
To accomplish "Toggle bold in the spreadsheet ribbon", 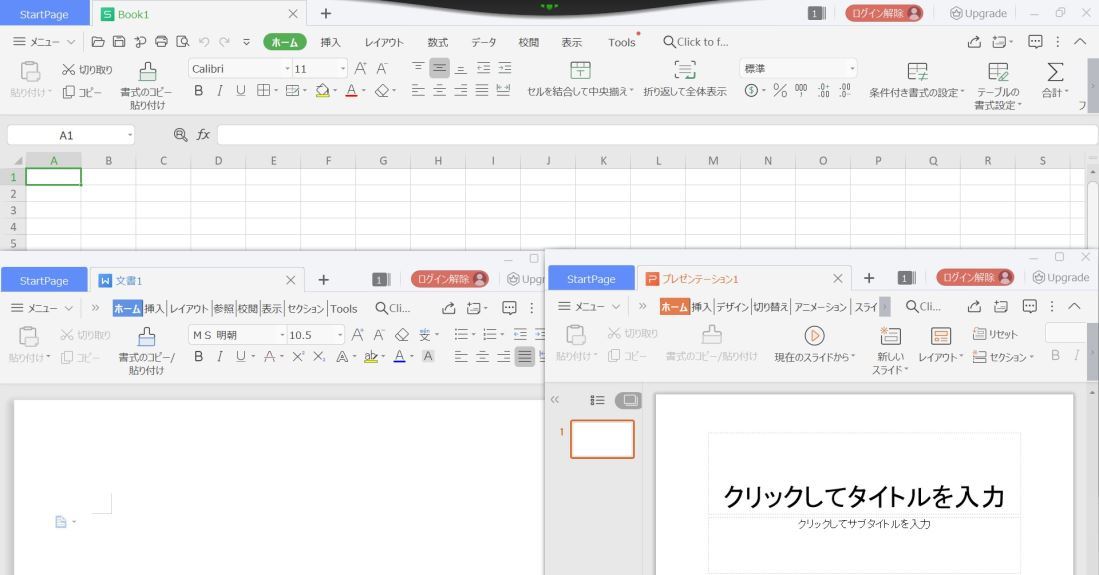I will 198,90.
